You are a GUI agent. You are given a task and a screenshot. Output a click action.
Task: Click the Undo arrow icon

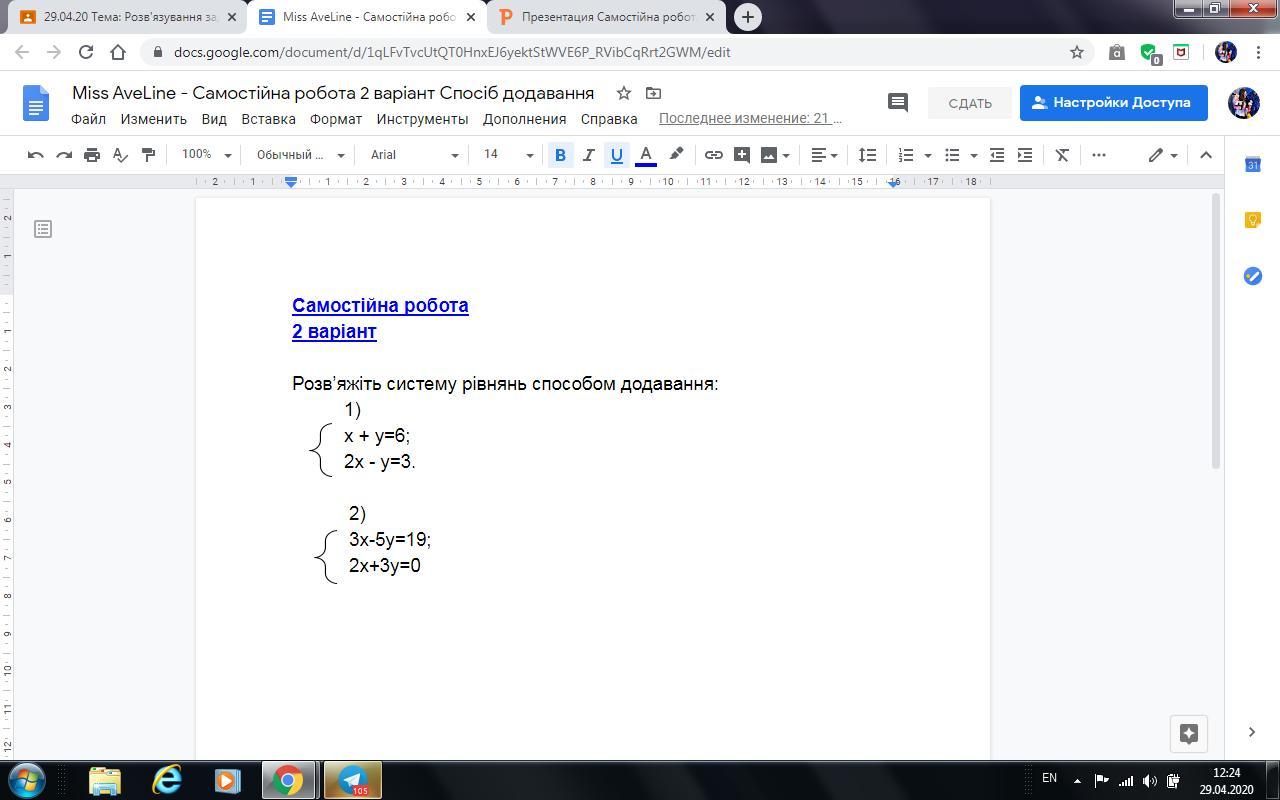36,155
